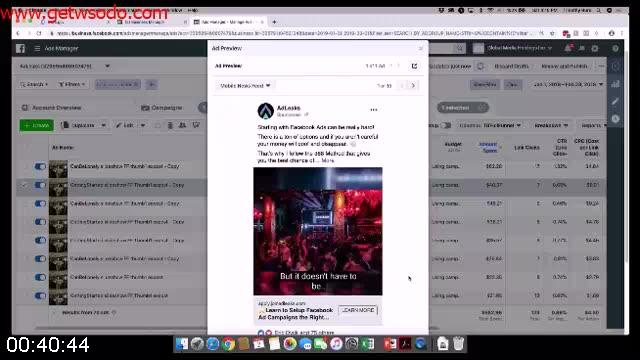Open the Mobile News Feed placement dropdown
Screen dimensions: 640x360
[x=245, y=86]
